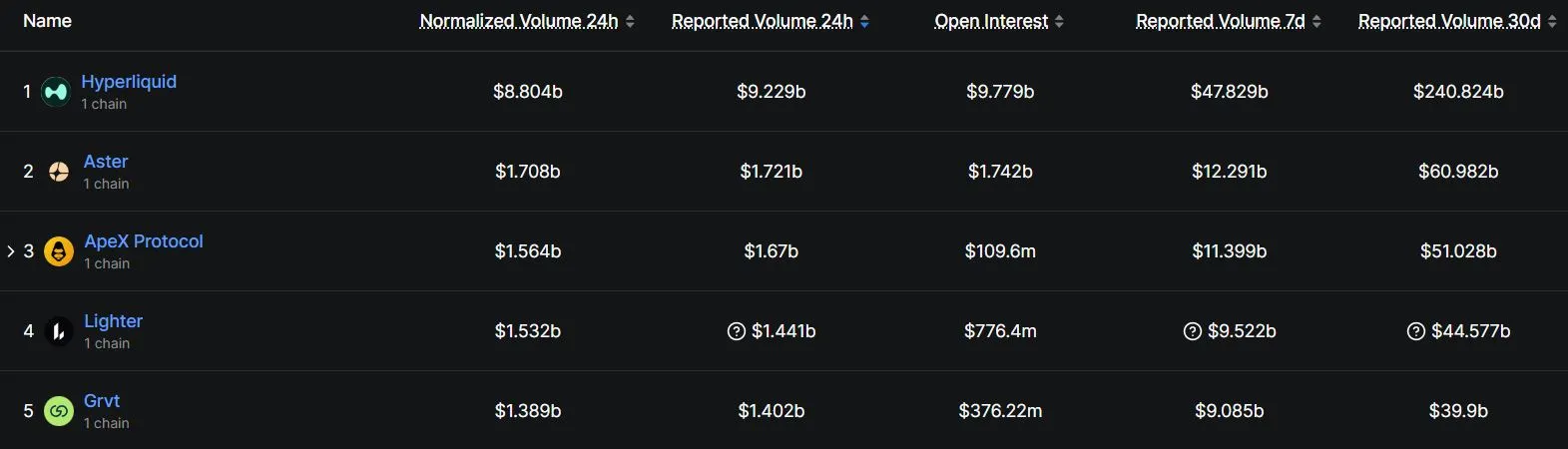1568x449 pixels.
Task: Open the ApeX Protocol link
Action: click(x=144, y=241)
